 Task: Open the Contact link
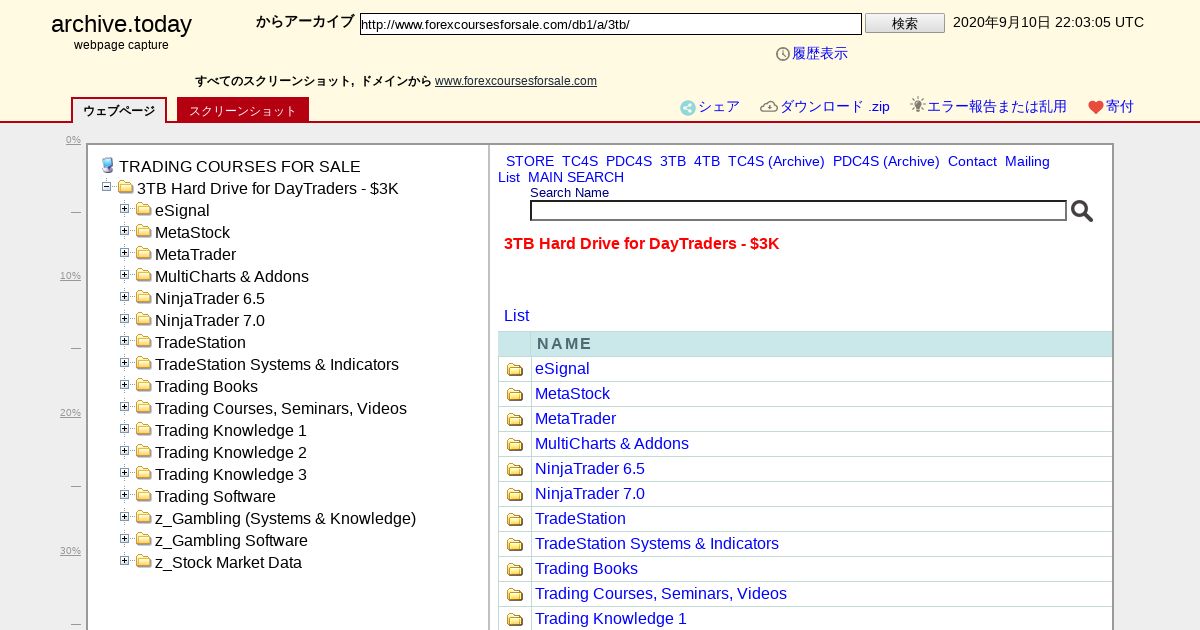coord(972,161)
